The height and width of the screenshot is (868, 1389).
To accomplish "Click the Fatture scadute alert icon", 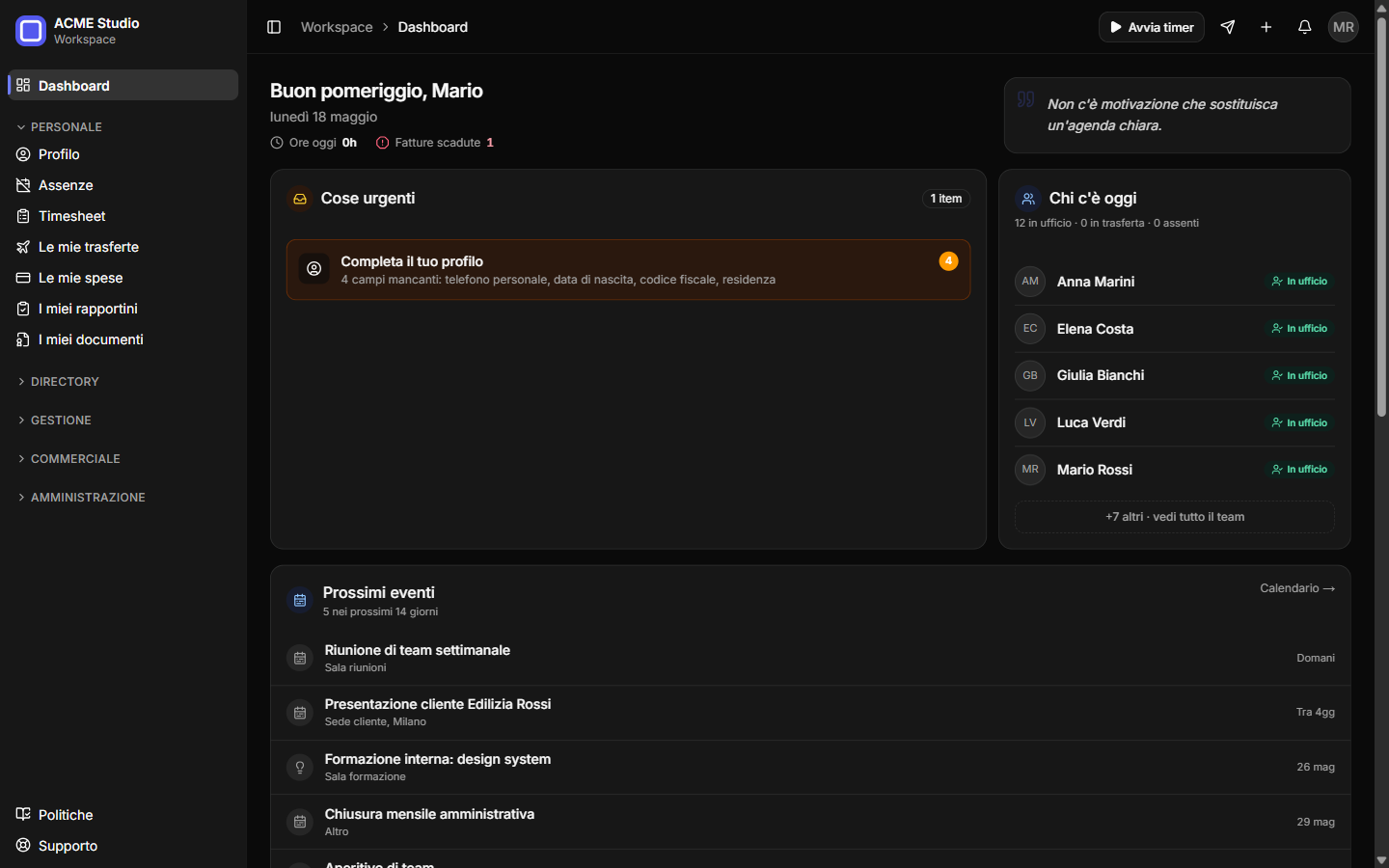I will [x=382, y=143].
